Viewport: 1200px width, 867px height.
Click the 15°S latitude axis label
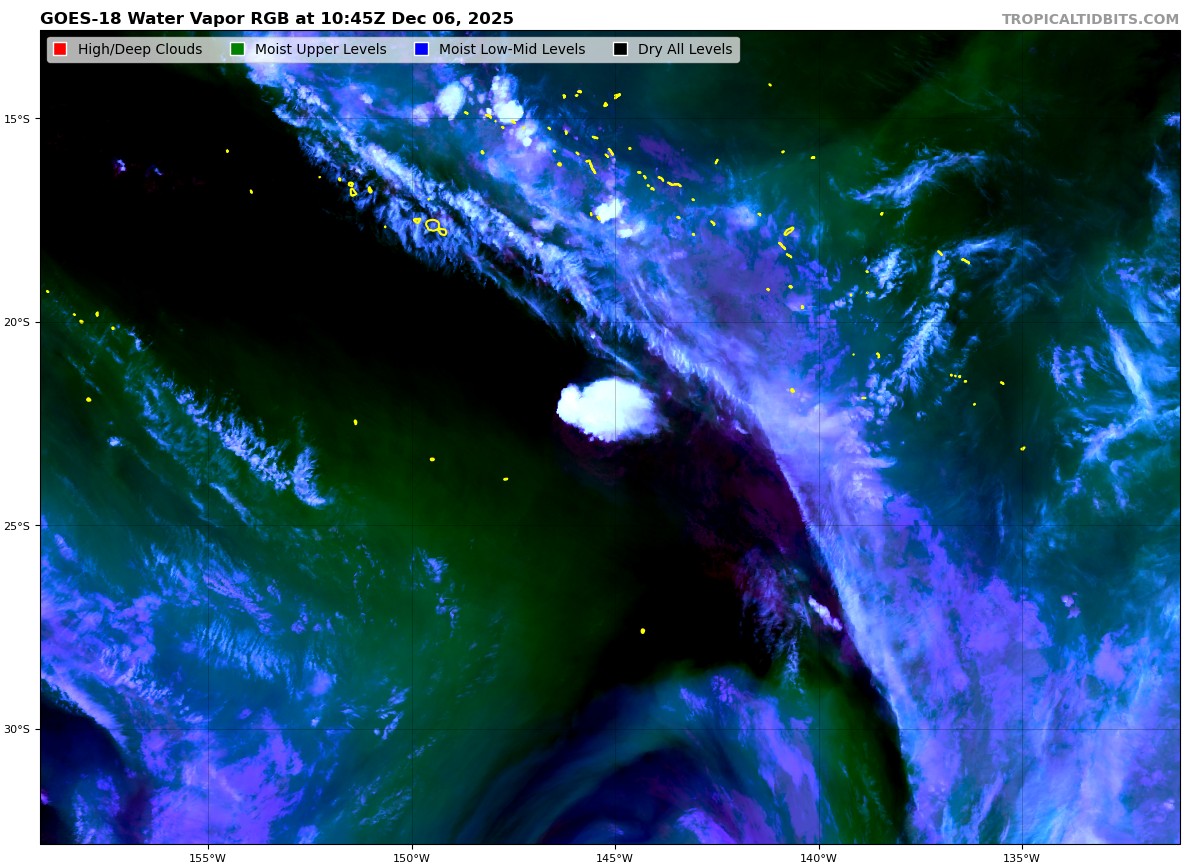pos(17,119)
